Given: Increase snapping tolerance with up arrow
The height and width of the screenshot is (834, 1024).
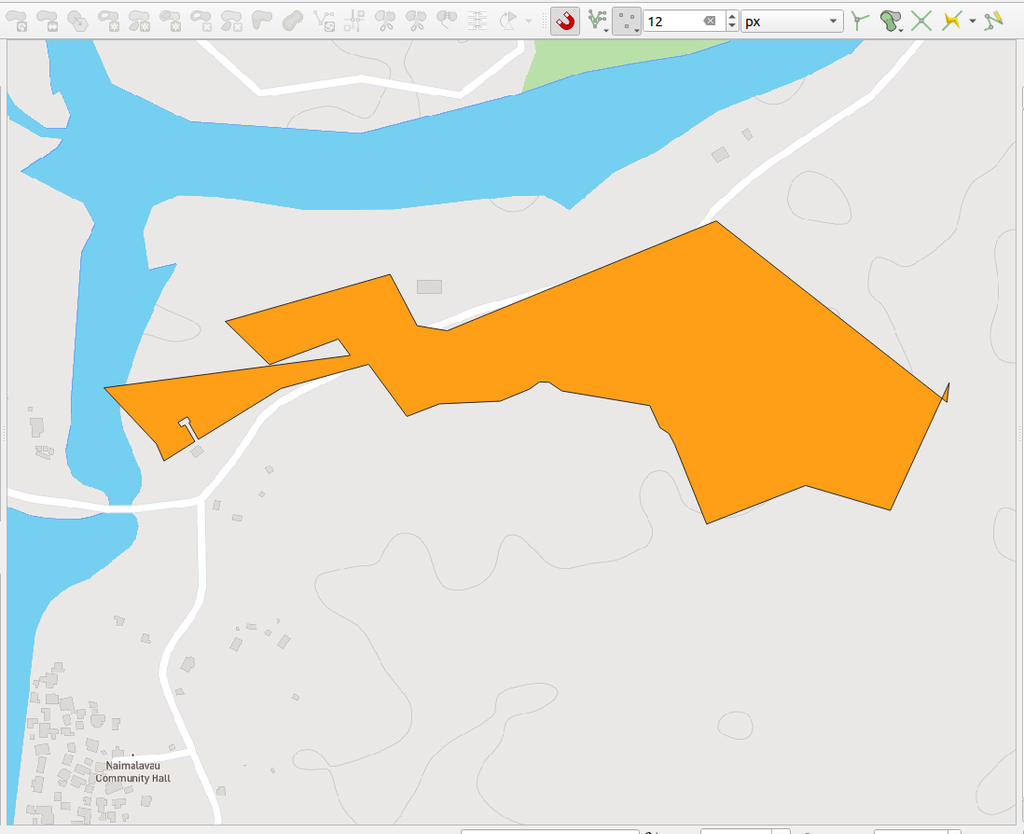Looking at the screenshot, I should (732, 16).
